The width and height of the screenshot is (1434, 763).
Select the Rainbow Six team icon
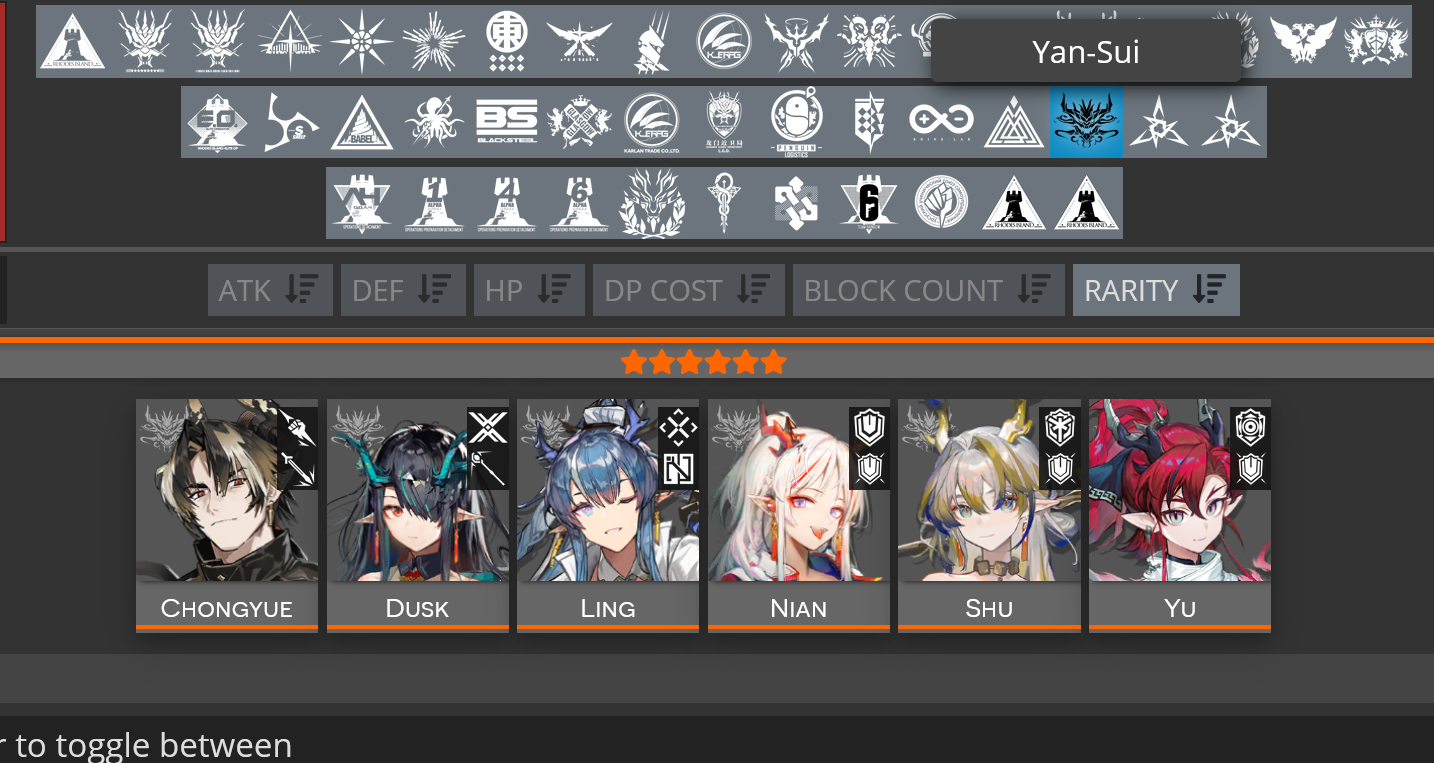(x=869, y=203)
